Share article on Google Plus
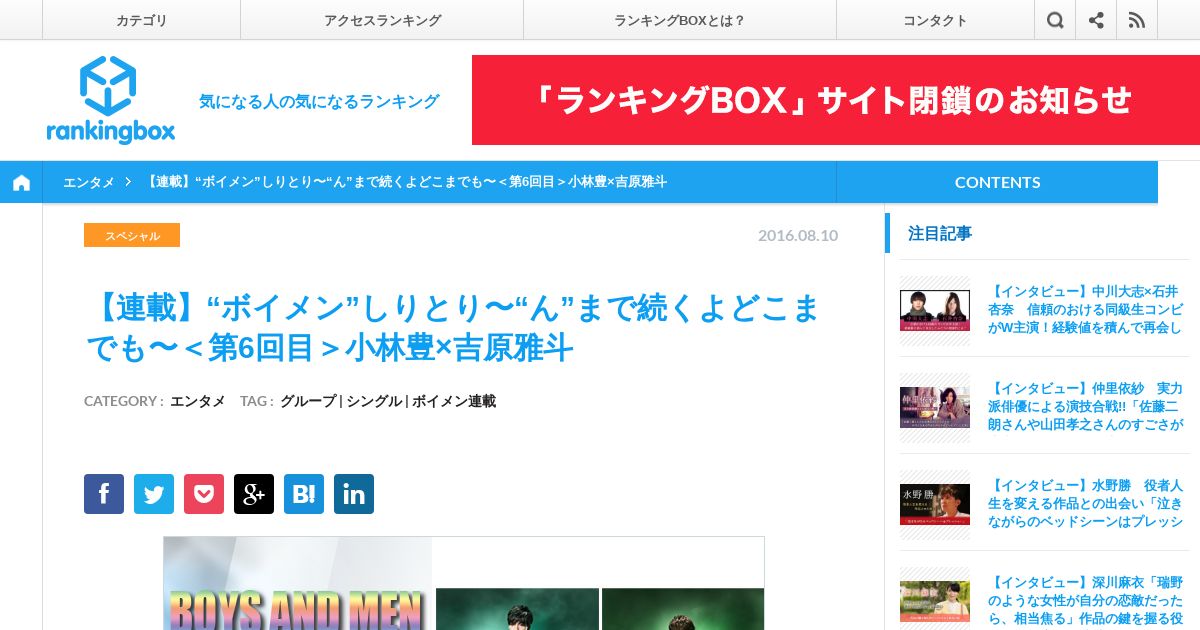 click(x=254, y=494)
